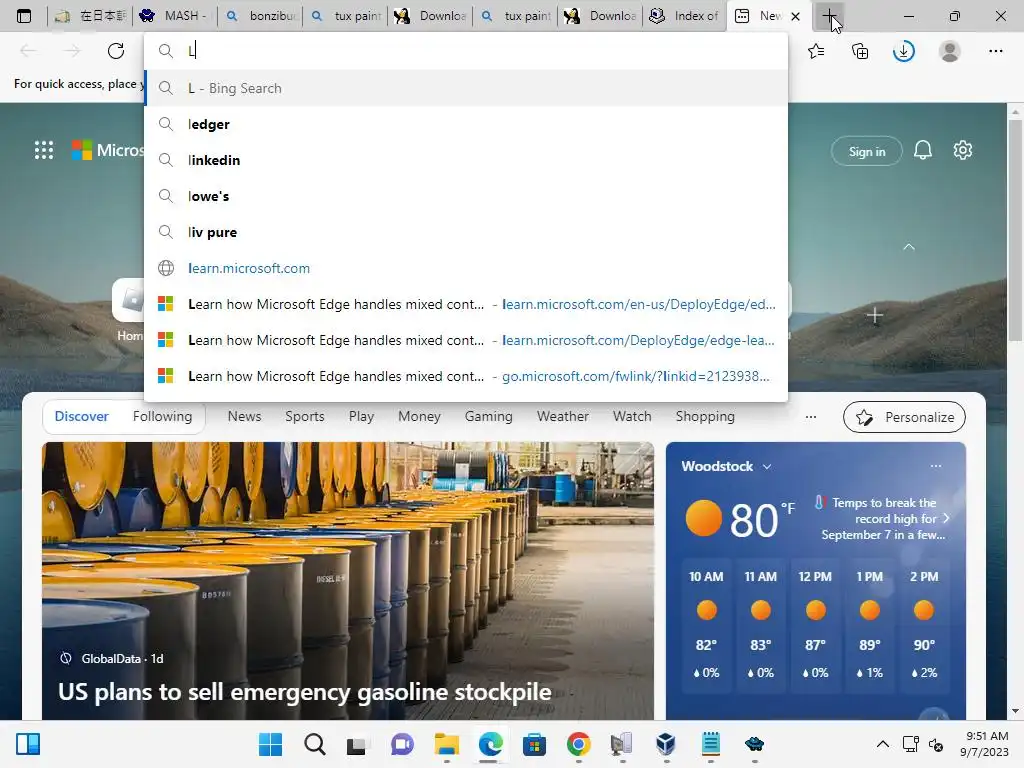
Task: Click the profile avatar icon
Action: click(x=950, y=51)
